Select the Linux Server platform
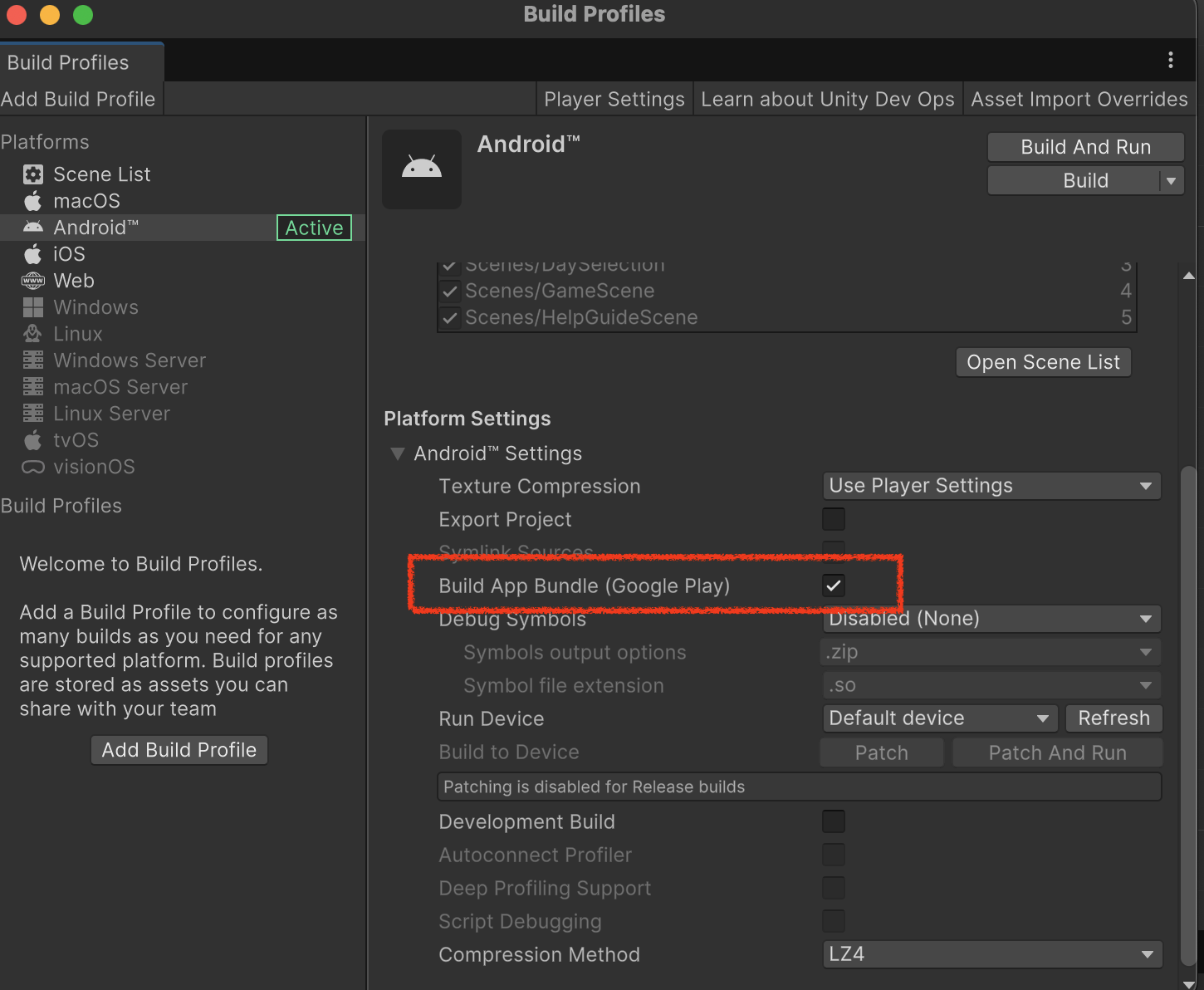1204x990 pixels. click(x=183, y=414)
